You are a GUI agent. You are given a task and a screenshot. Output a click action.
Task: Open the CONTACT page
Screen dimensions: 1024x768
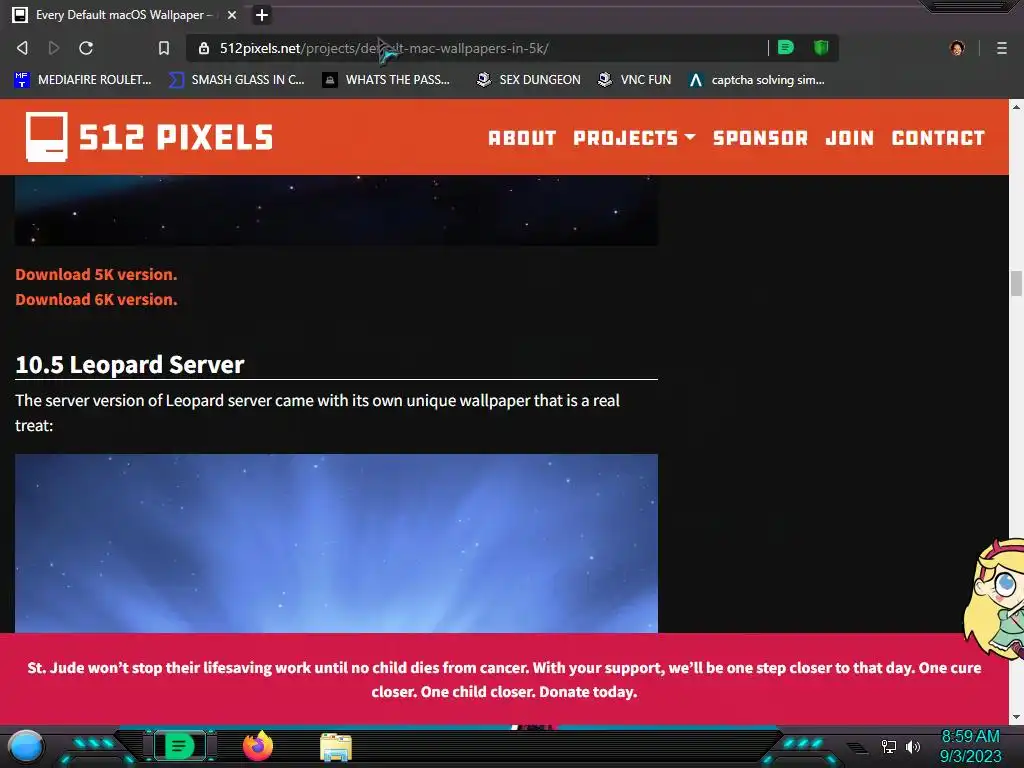[x=938, y=138]
